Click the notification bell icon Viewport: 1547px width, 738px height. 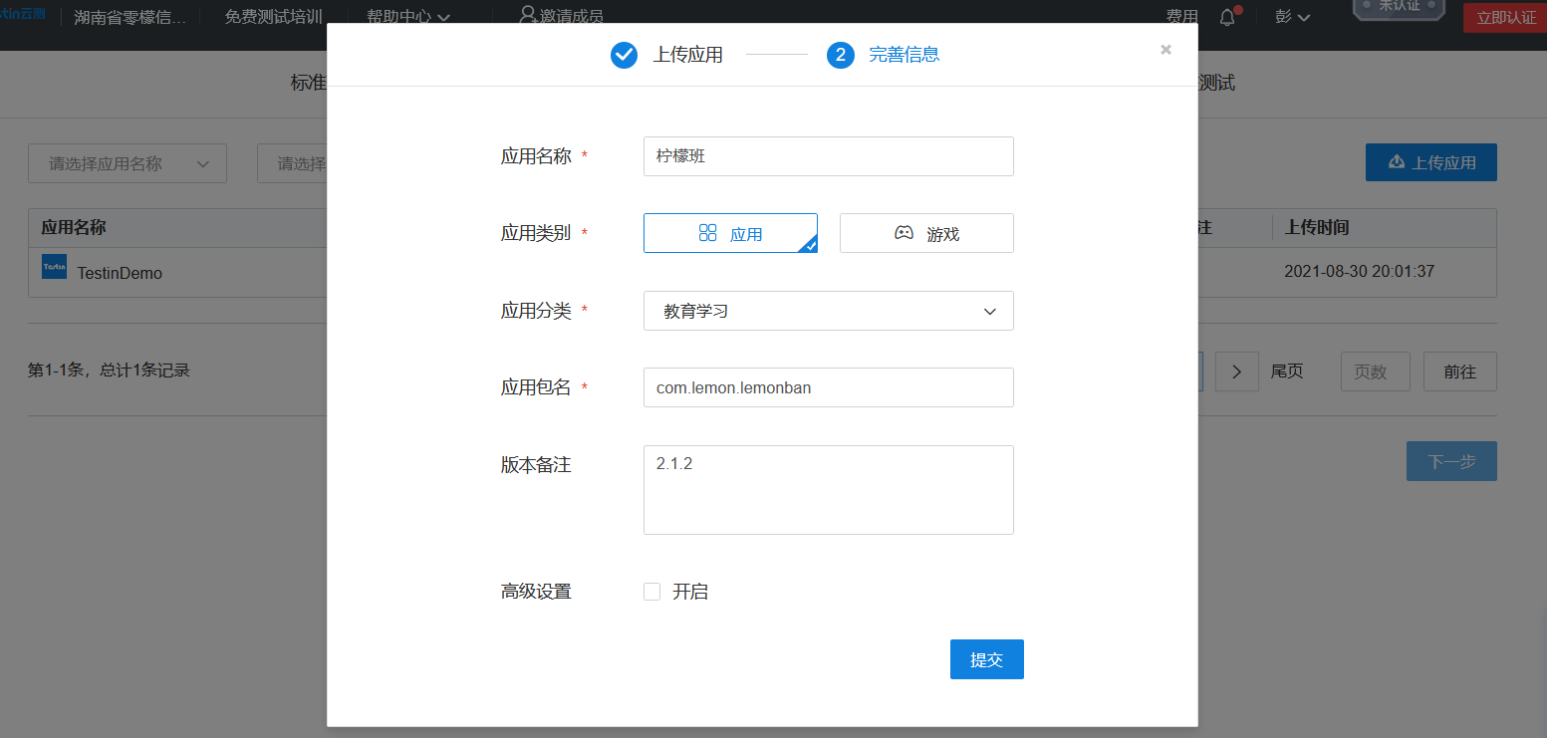(x=1227, y=16)
